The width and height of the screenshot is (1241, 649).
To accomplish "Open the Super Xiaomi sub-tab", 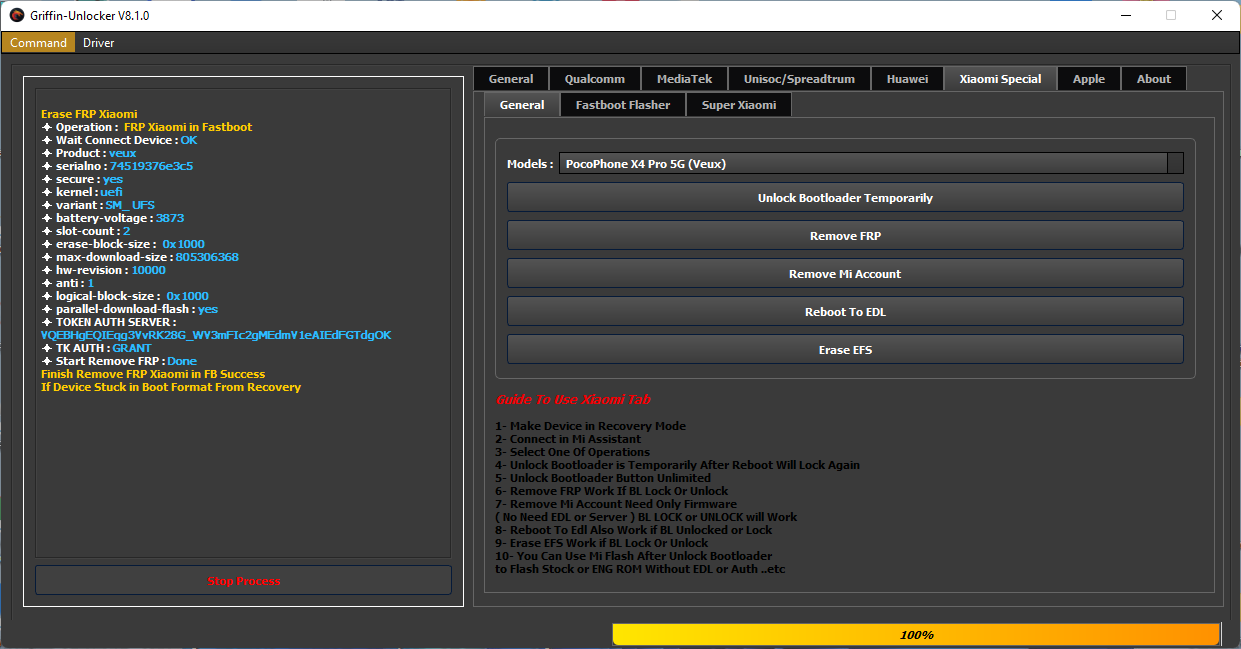I will click(739, 105).
